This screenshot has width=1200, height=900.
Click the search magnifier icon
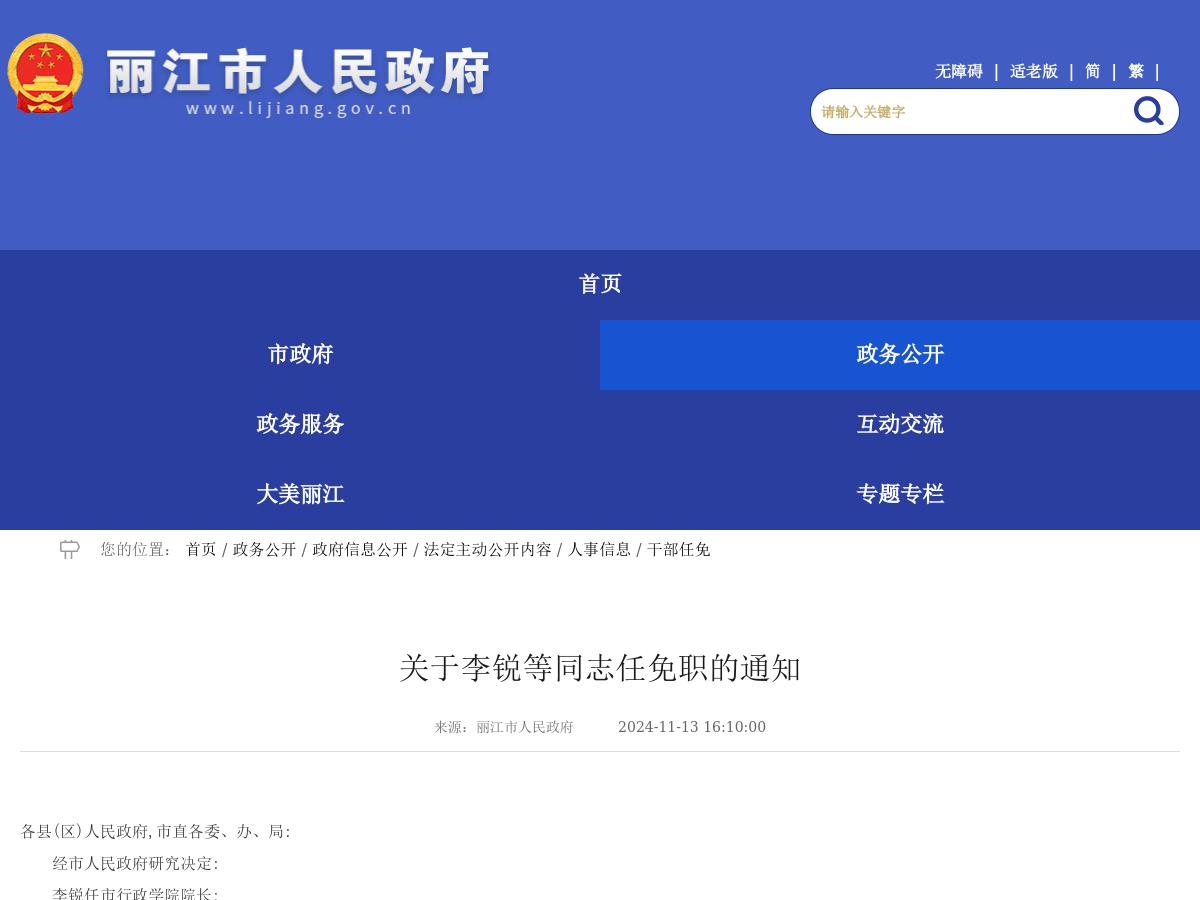point(1148,111)
